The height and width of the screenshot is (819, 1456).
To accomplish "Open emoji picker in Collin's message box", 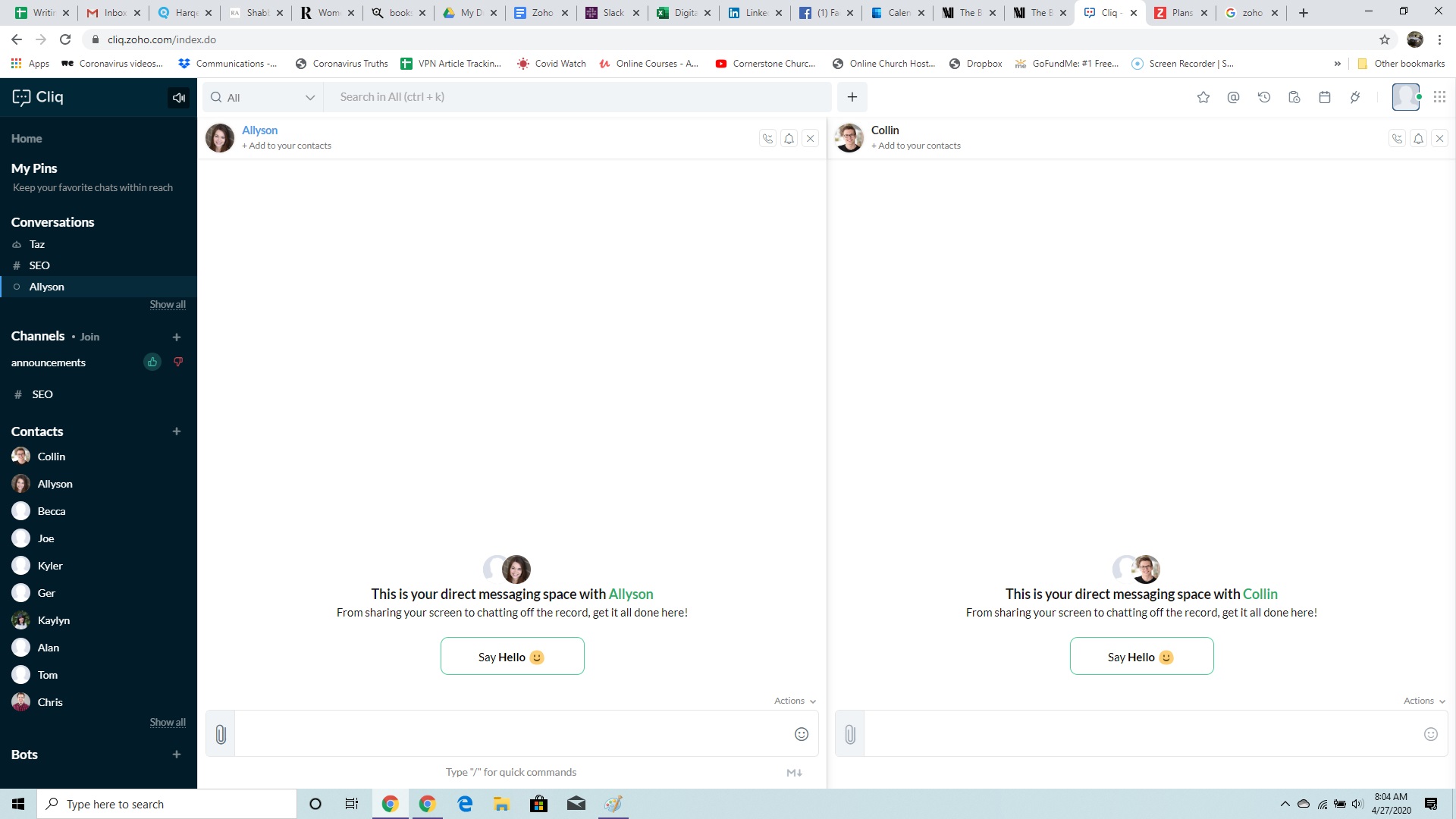I will pyautogui.click(x=1431, y=734).
